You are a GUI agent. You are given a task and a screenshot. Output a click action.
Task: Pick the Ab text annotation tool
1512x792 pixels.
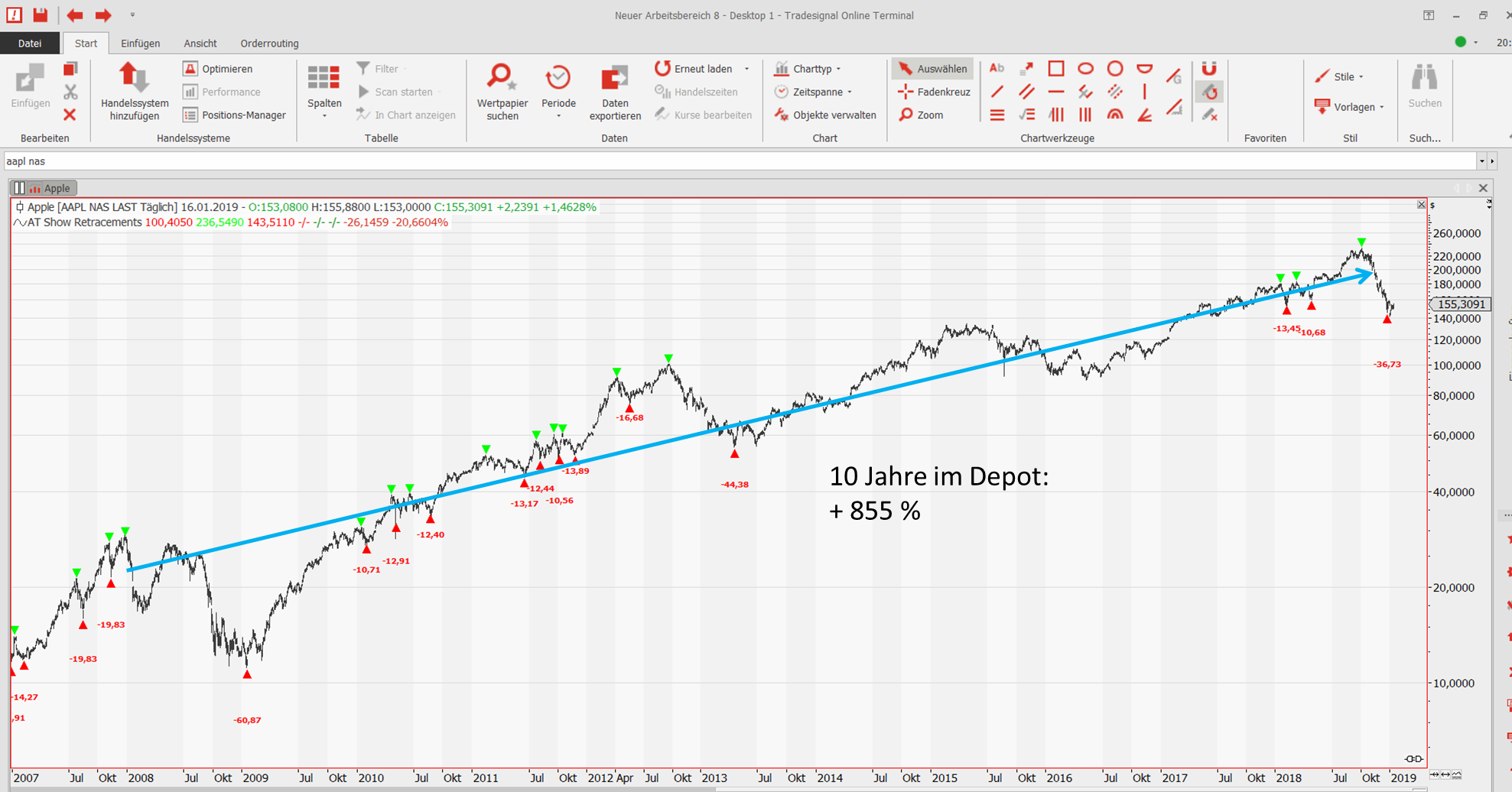pyautogui.click(x=997, y=69)
